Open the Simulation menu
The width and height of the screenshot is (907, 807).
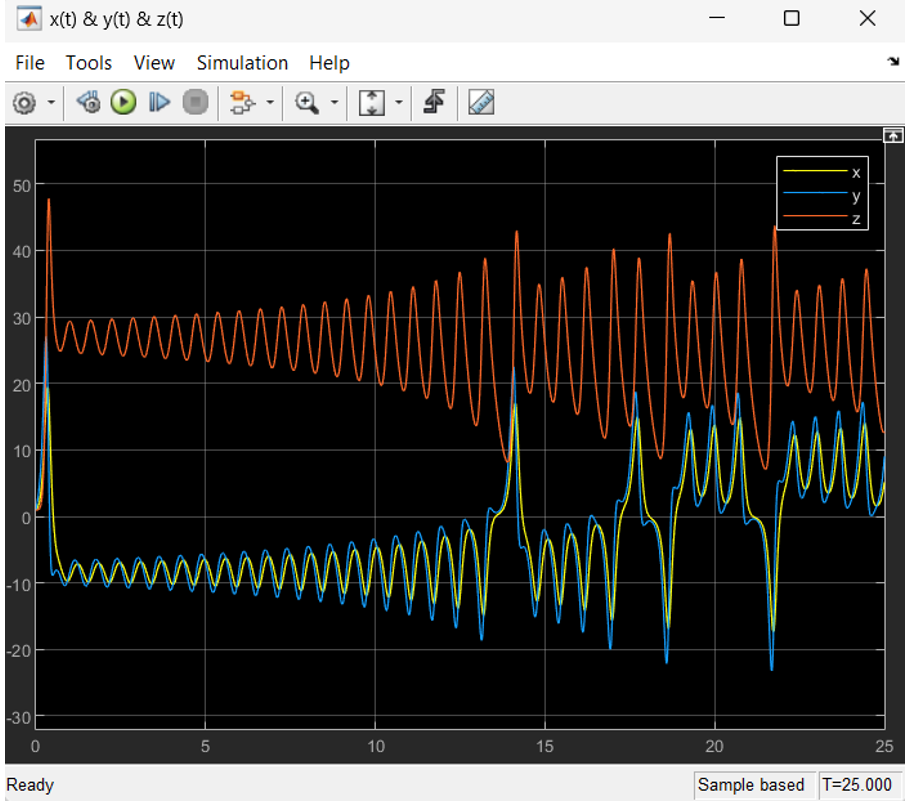point(242,63)
